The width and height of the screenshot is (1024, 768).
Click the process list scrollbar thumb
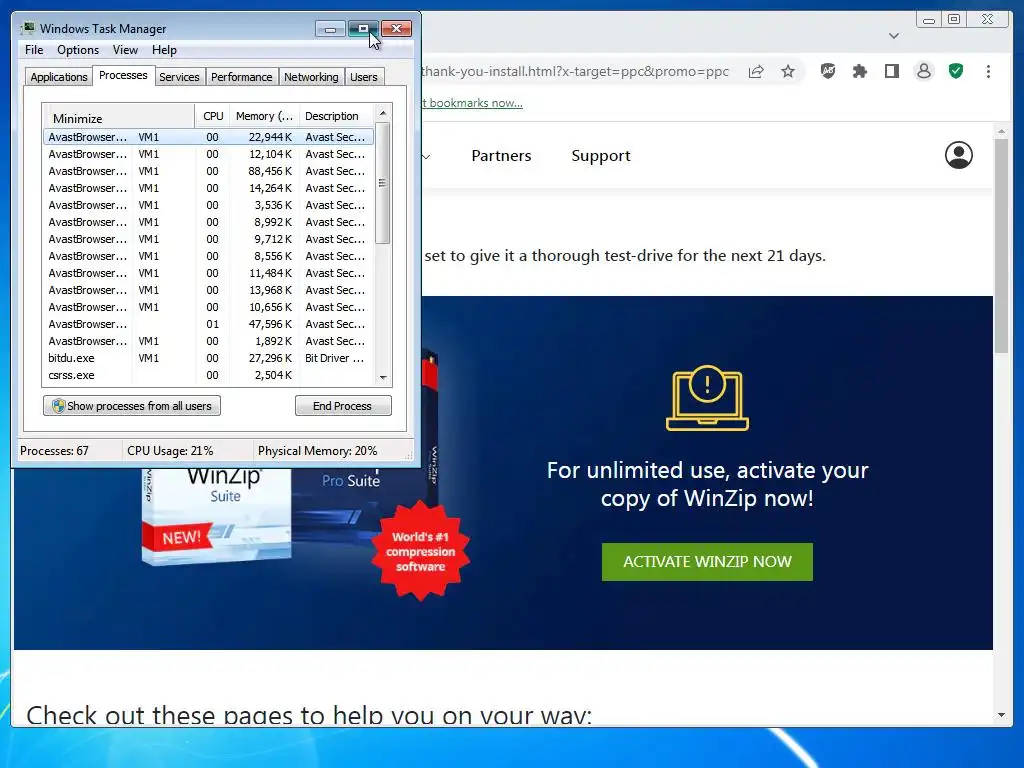click(x=383, y=183)
